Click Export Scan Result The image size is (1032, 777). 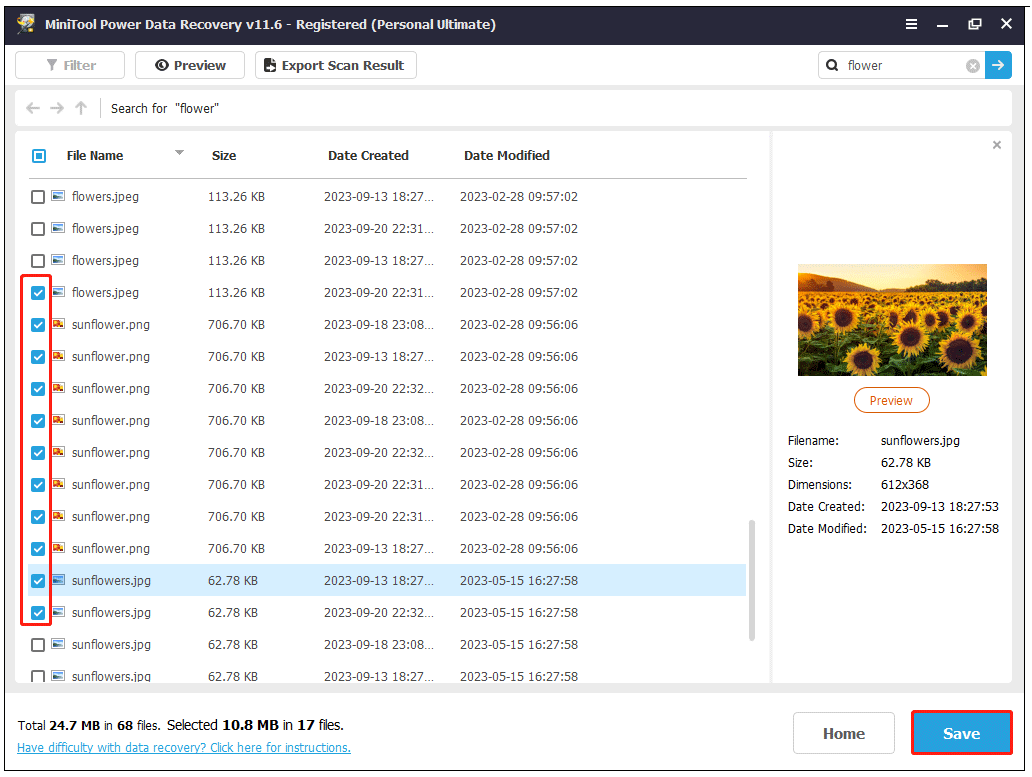(336, 65)
